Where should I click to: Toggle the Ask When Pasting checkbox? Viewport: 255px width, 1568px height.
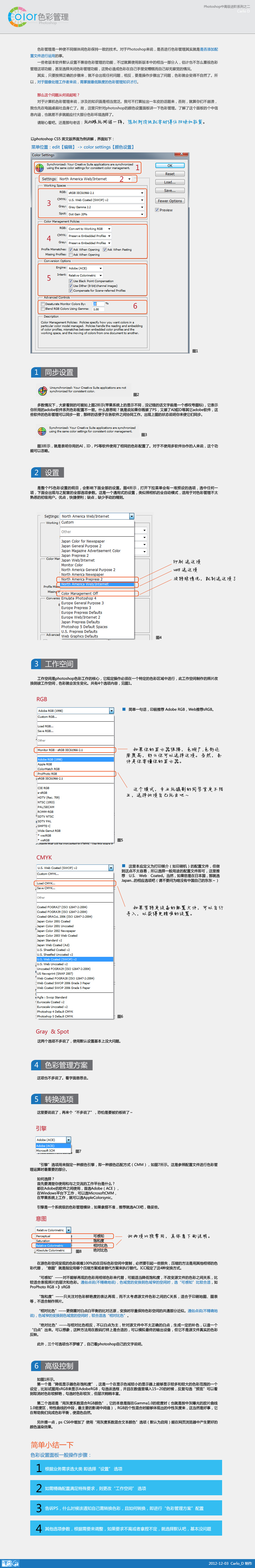tap(104, 249)
